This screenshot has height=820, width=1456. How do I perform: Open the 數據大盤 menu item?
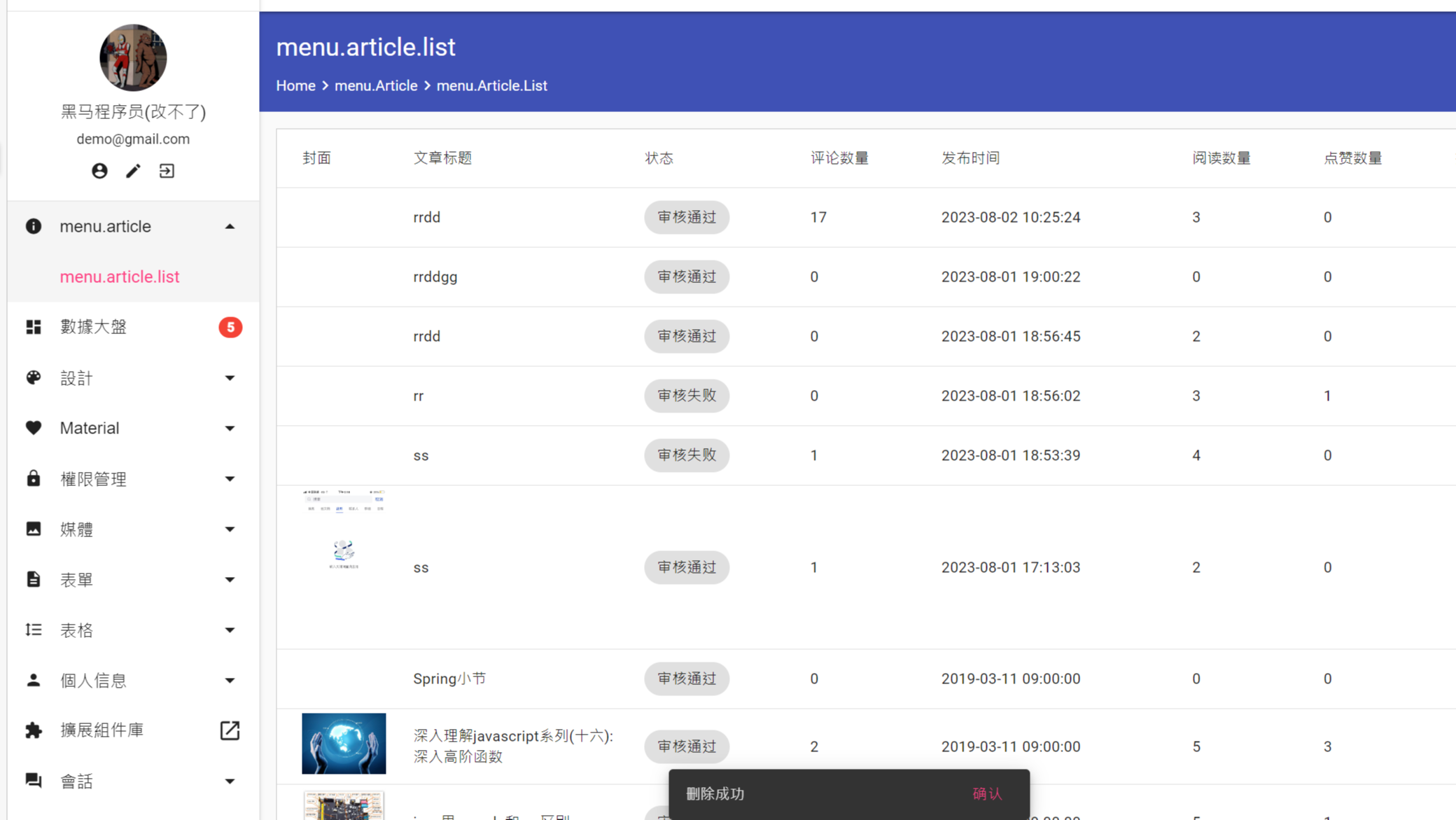click(133, 327)
